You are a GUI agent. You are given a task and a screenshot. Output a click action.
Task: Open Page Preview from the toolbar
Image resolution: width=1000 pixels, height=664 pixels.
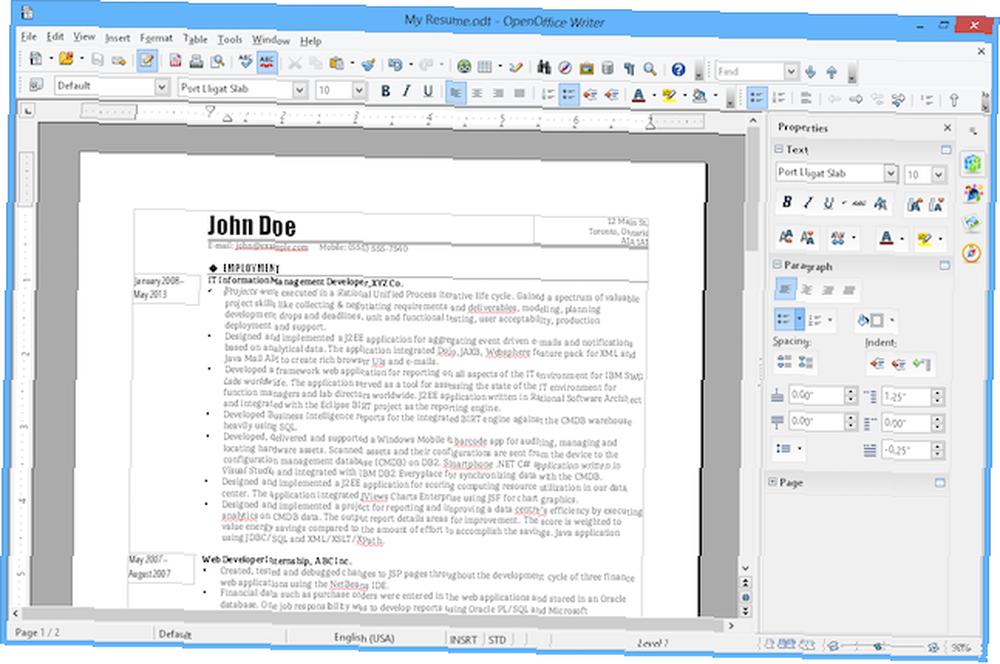[x=217, y=61]
